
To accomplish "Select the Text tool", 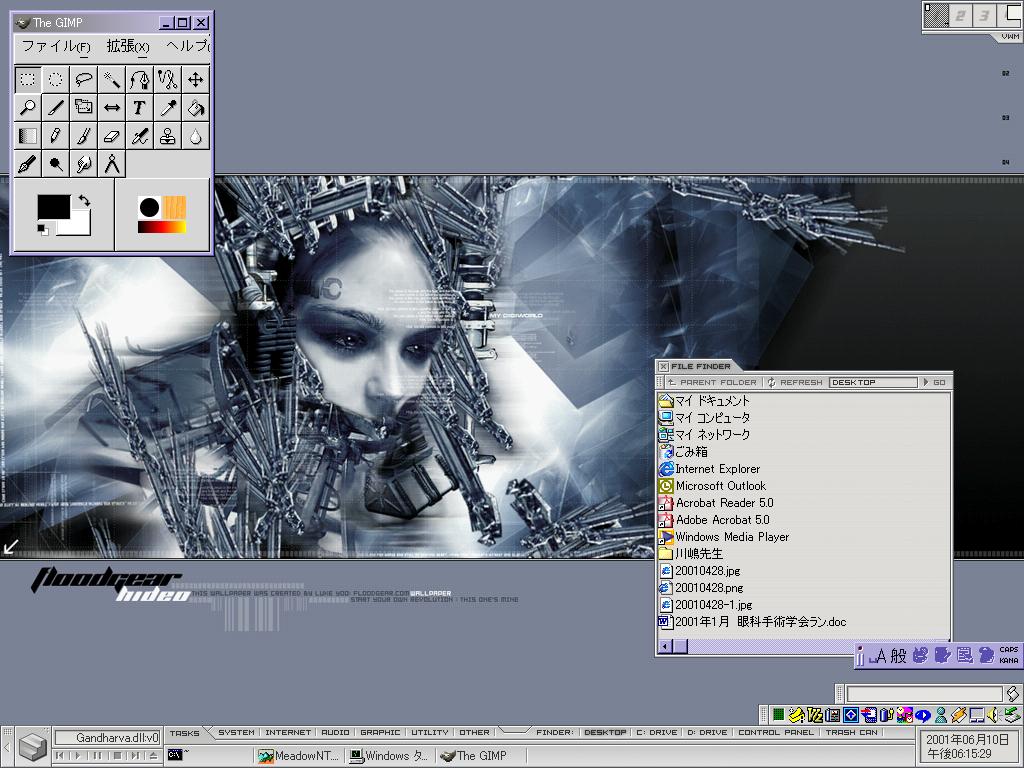I will 140,108.
